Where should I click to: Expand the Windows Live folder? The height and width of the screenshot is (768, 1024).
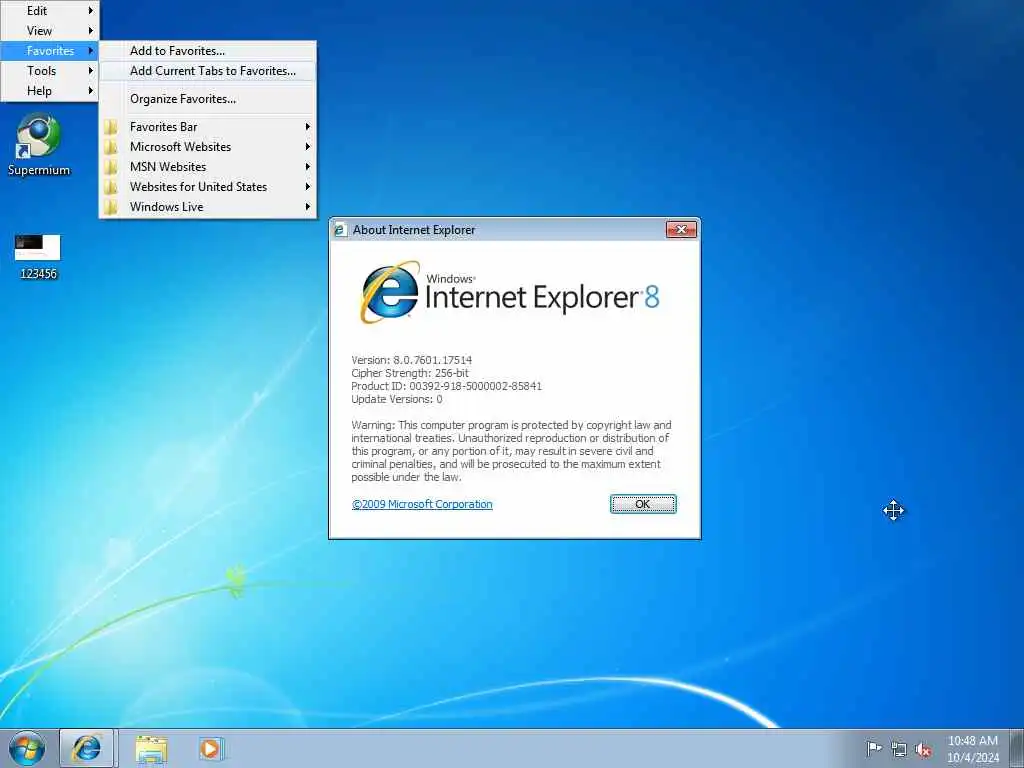click(x=208, y=207)
